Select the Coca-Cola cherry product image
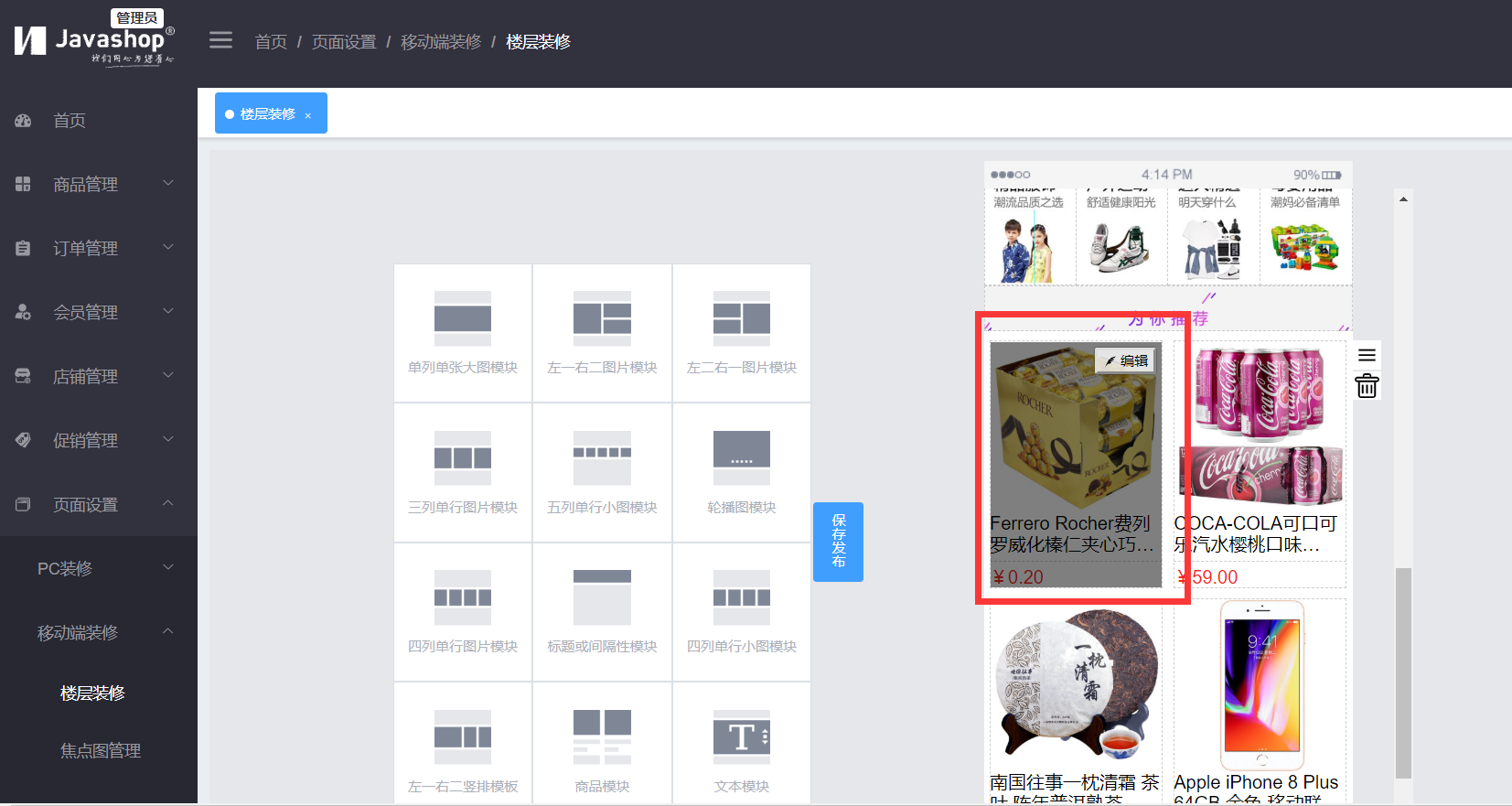This screenshot has width=1512, height=806. tap(1260, 426)
